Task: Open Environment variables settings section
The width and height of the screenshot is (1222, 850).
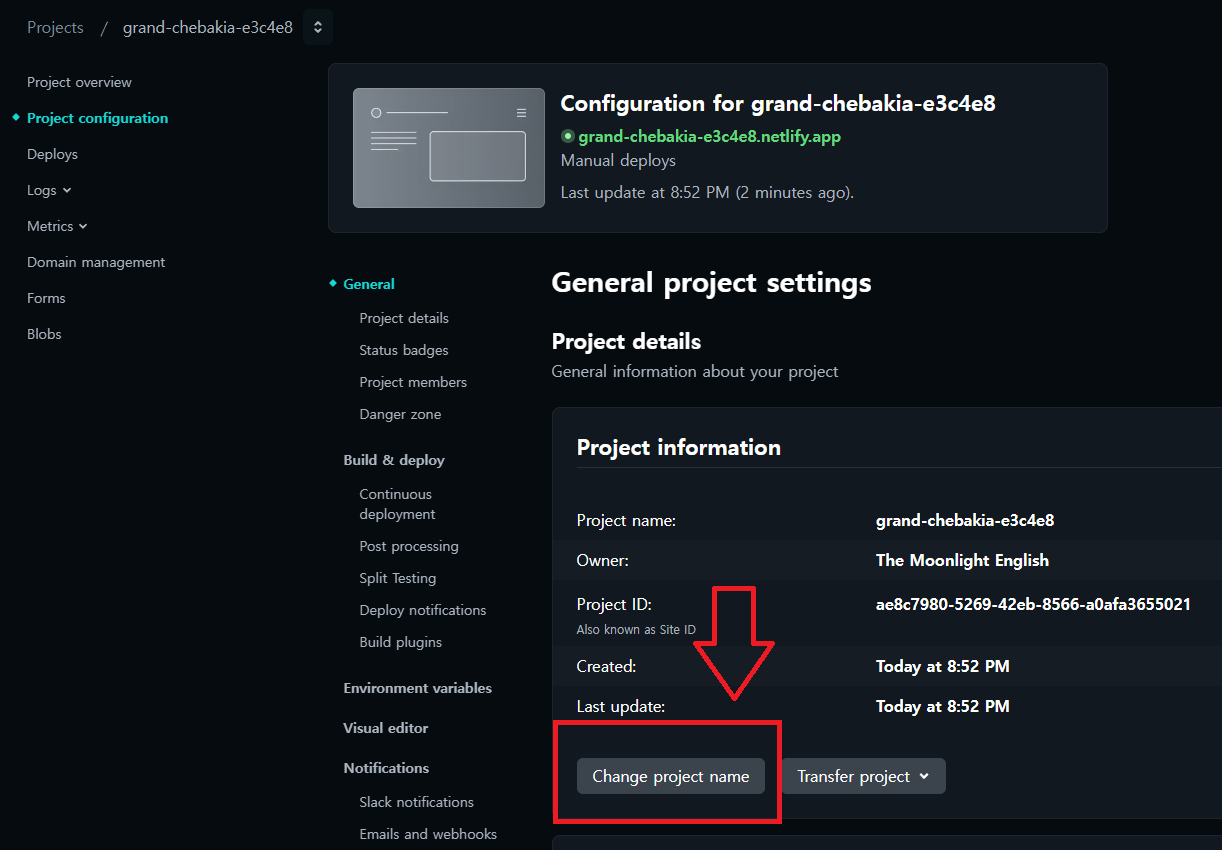Action: [x=418, y=688]
